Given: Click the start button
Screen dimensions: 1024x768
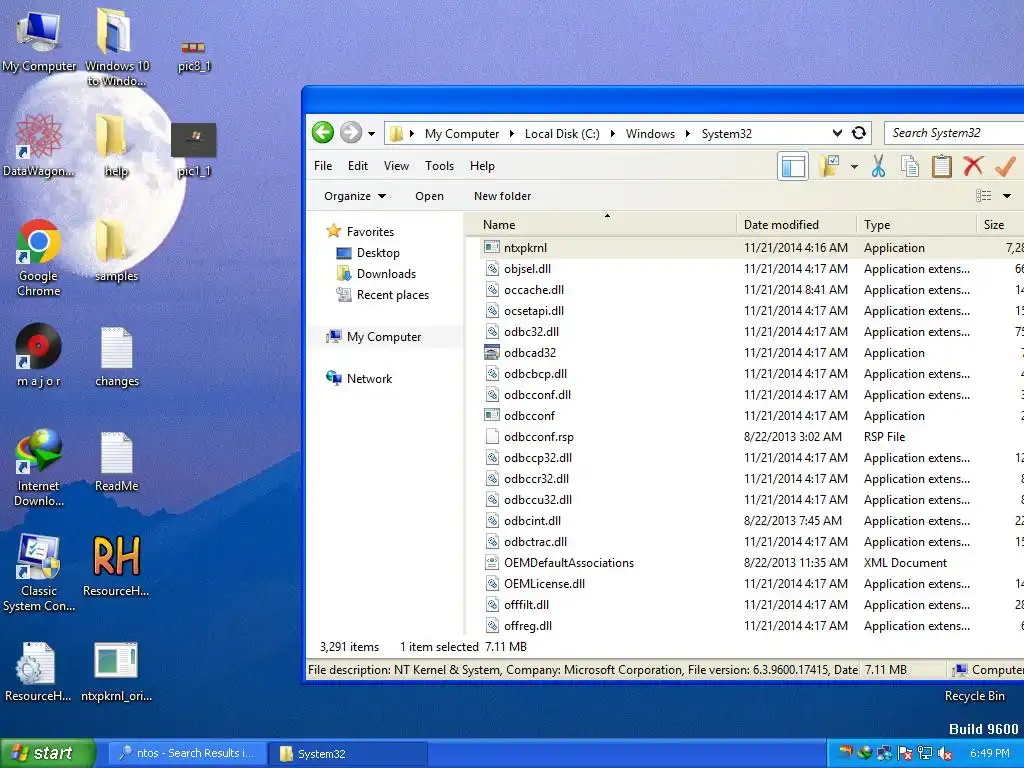Looking at the screenshot, I should (x=46, y=753).
